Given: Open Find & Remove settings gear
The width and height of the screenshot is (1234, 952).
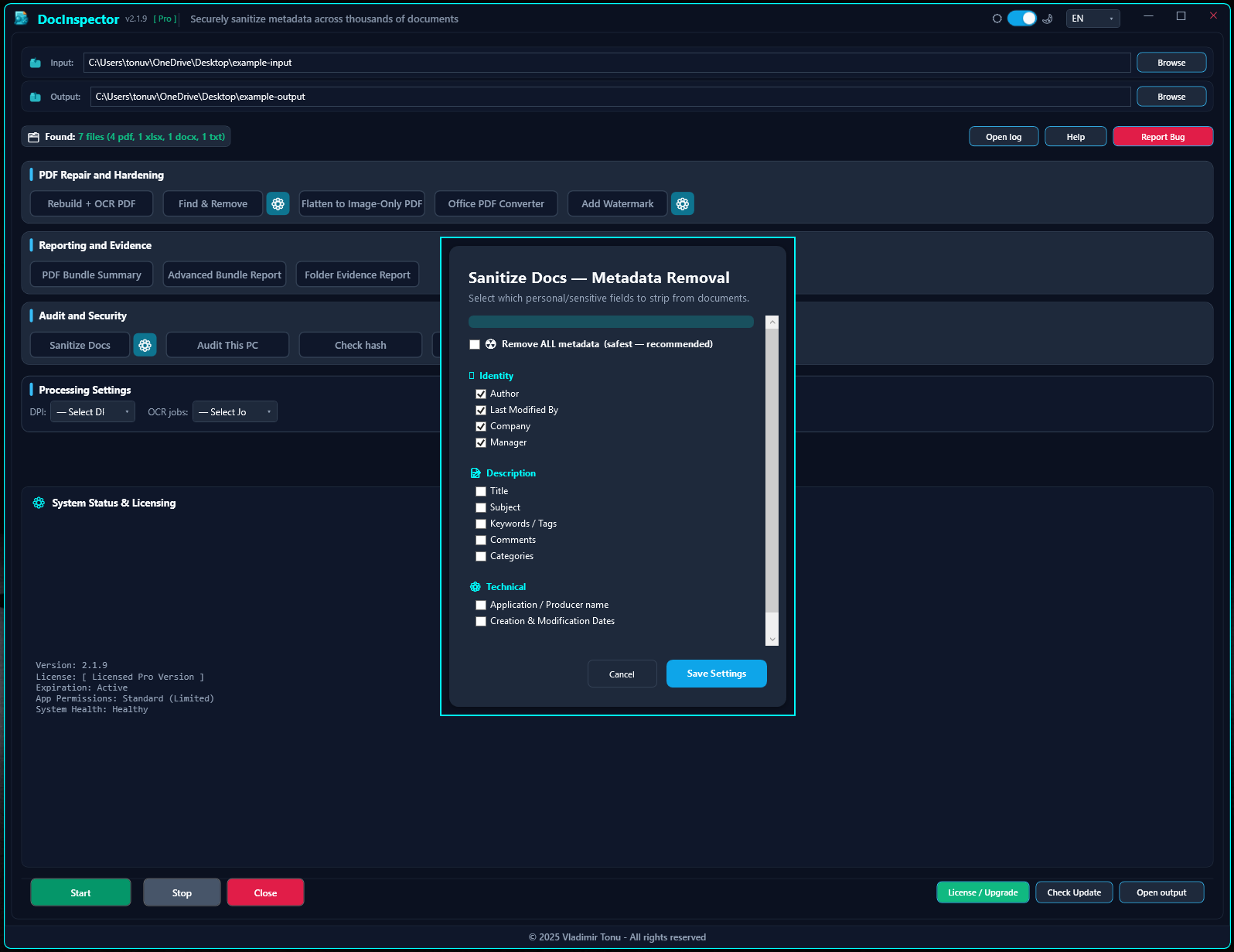Looking at the screenshot, I should pyautogui.click(x=278, y=203).
